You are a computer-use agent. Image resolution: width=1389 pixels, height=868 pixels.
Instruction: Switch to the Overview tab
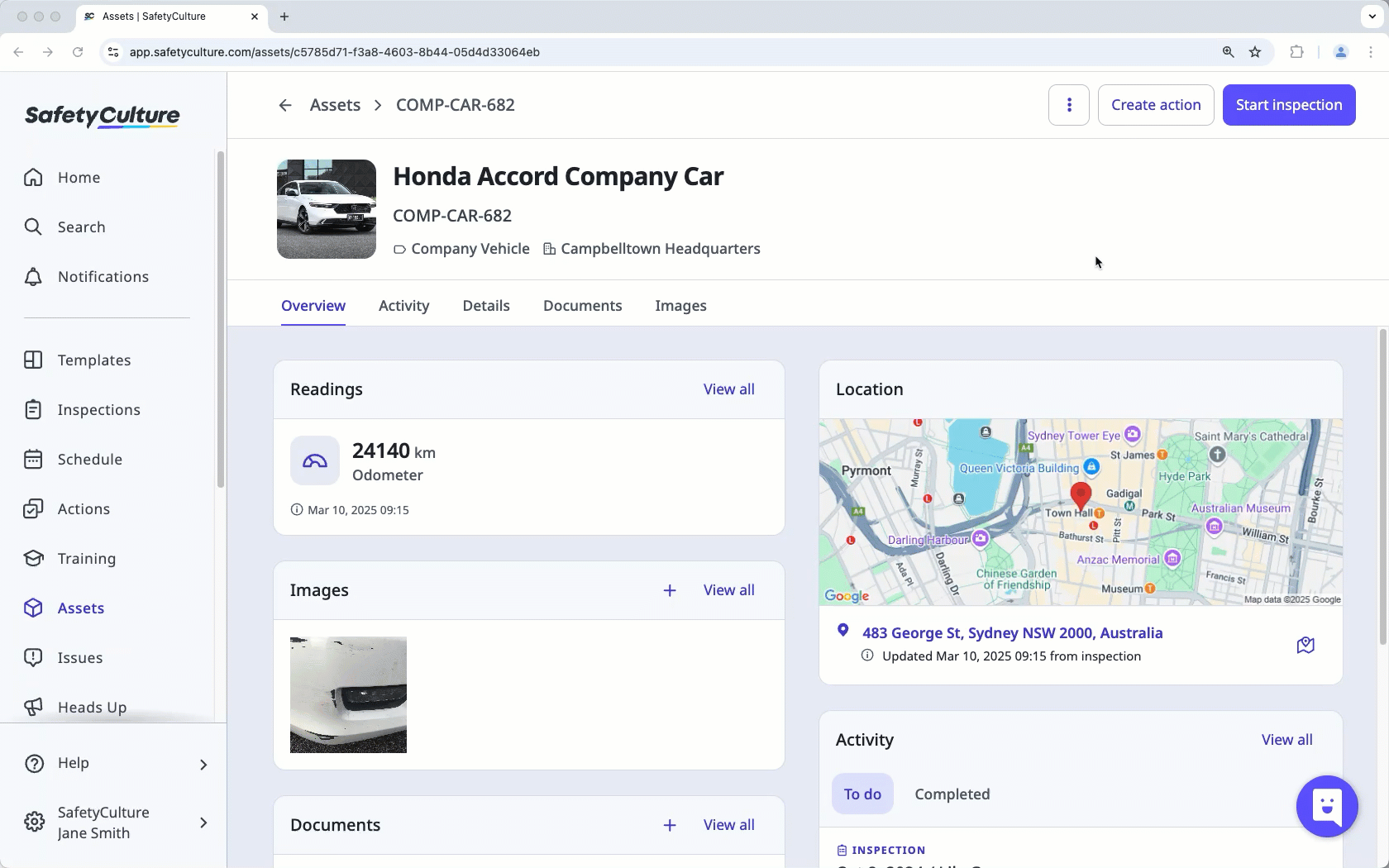(313, 306)
